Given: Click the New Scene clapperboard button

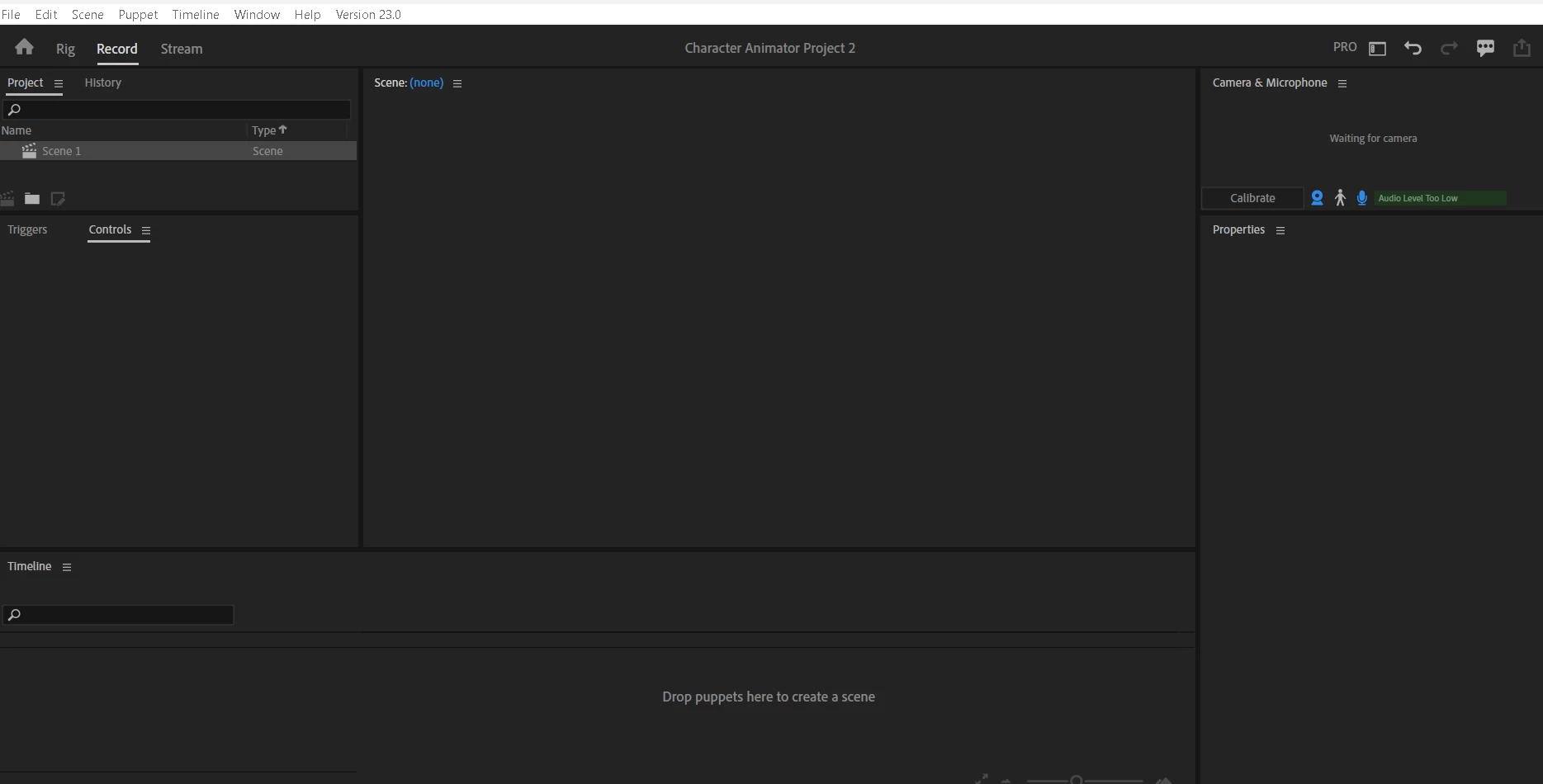Looking at the screenshot, I should tap(7, 198).
